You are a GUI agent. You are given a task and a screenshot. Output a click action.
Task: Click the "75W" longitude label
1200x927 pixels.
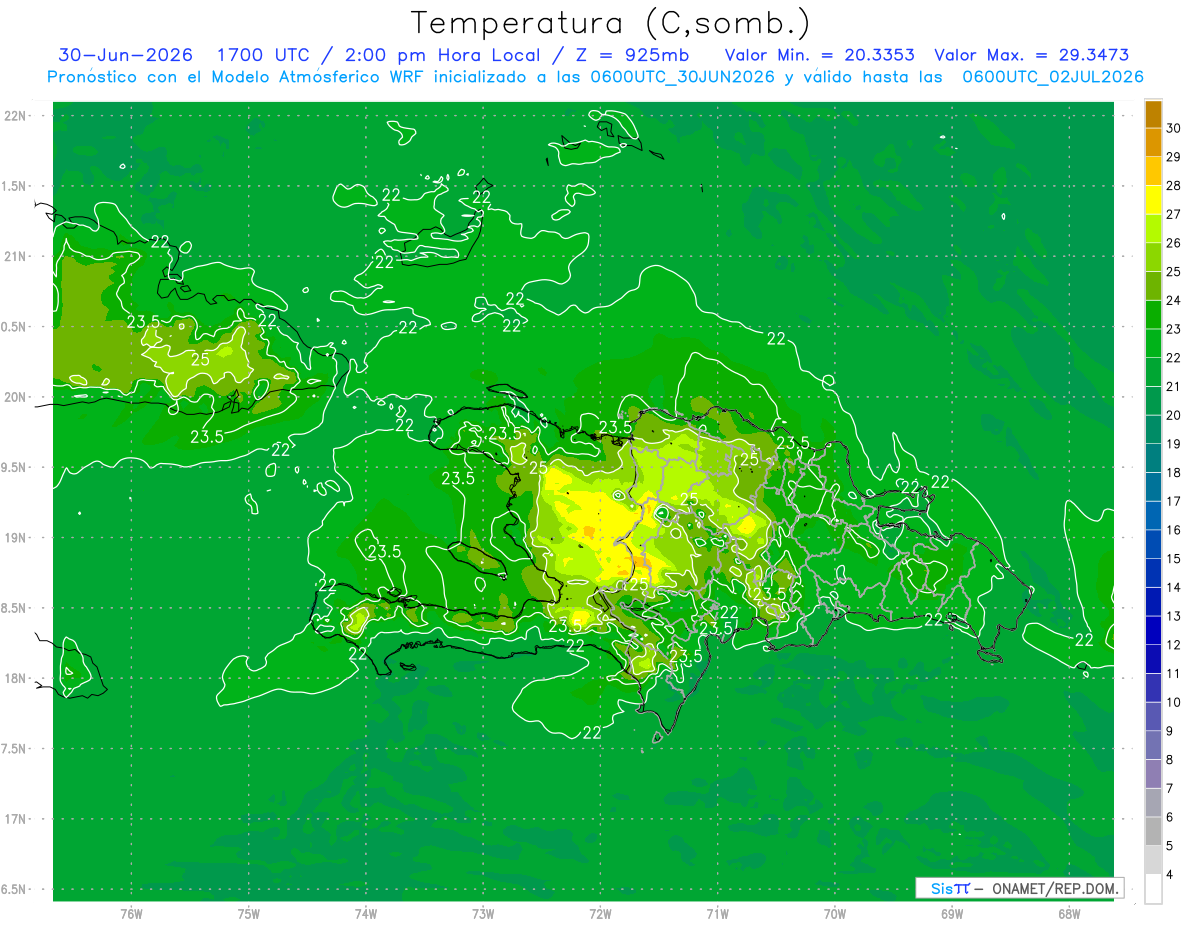[249, 914]
